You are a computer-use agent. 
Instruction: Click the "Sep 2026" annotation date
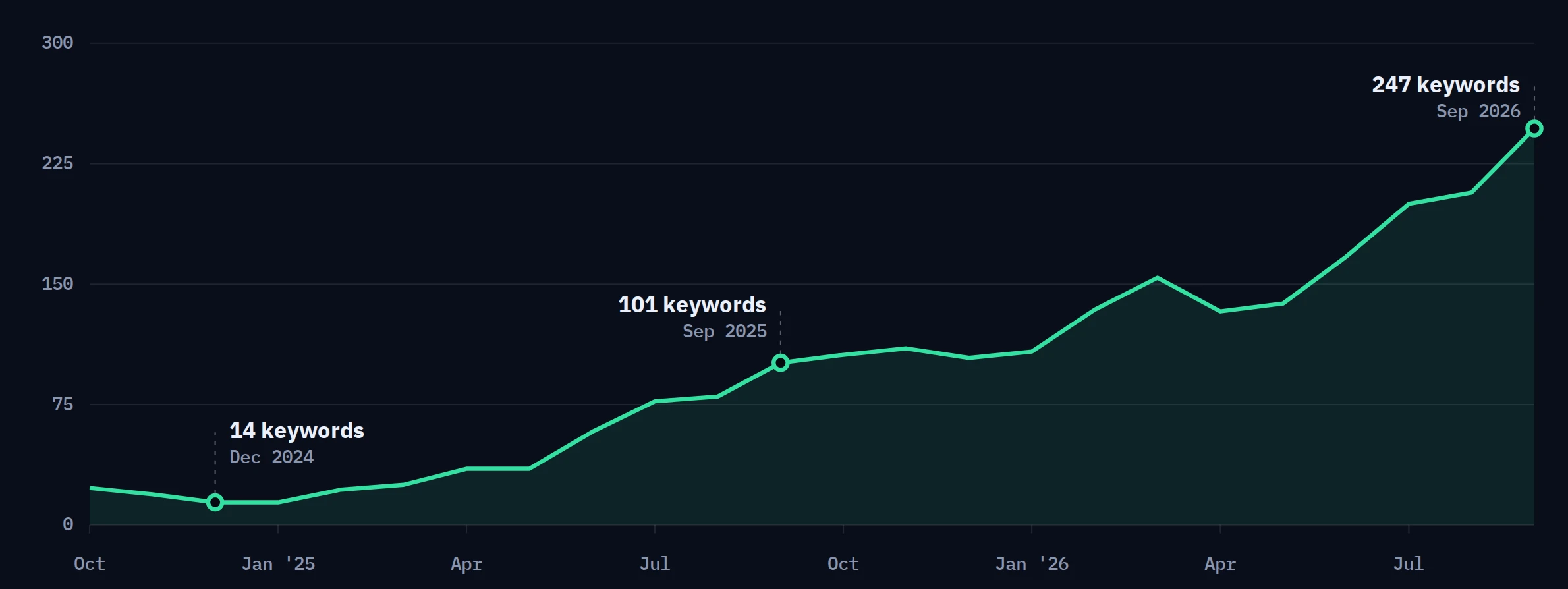[x=1478, y=111]
